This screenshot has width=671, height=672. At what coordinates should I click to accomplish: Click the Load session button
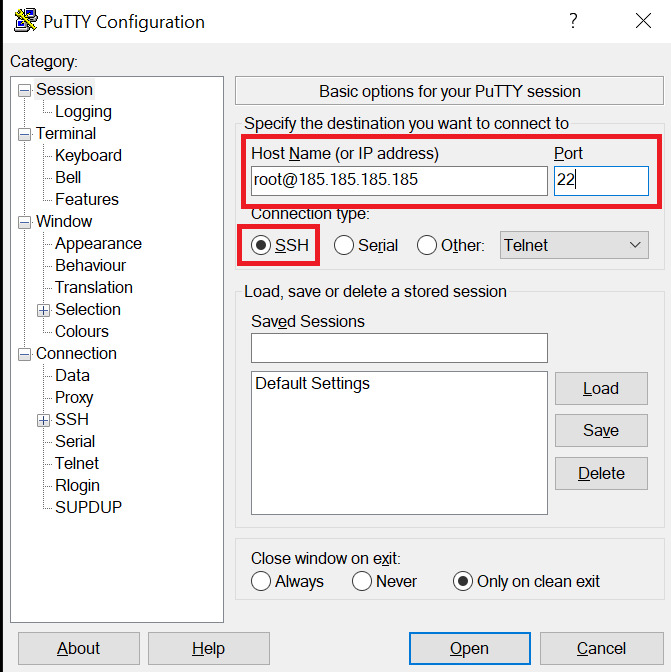click(600, 389)
